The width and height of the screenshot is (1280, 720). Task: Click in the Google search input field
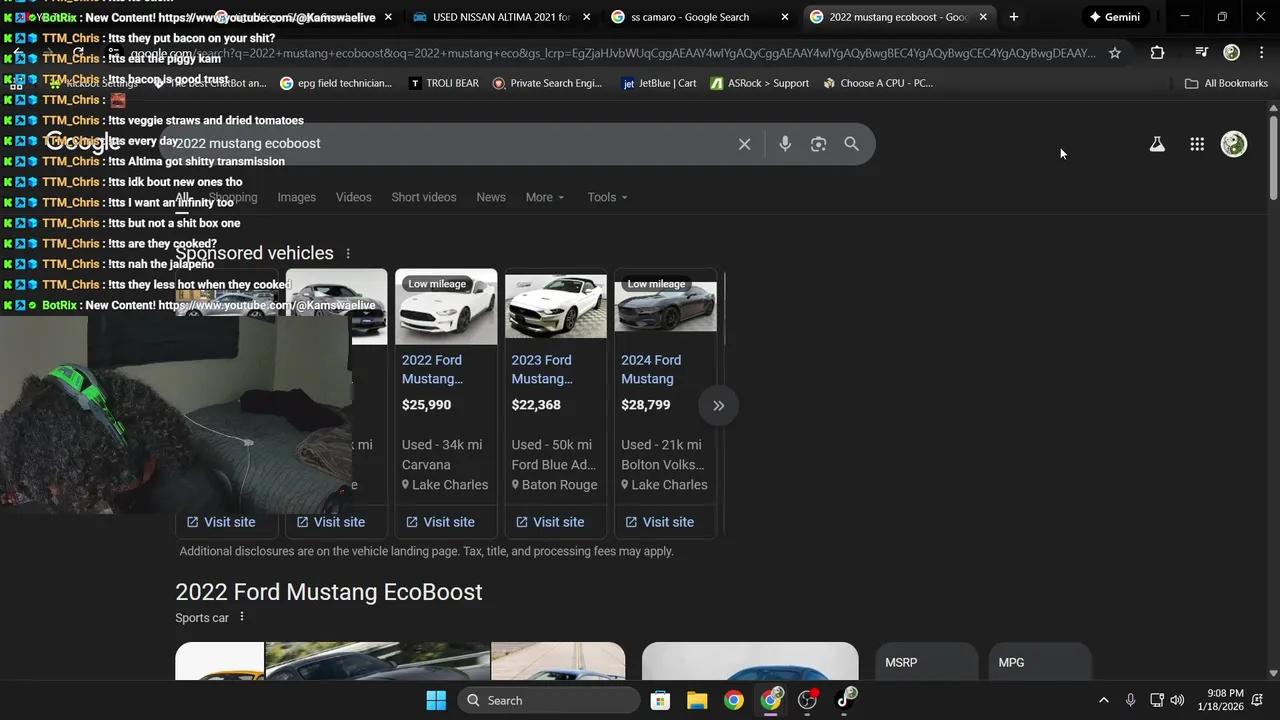click(x=450, y=144)
